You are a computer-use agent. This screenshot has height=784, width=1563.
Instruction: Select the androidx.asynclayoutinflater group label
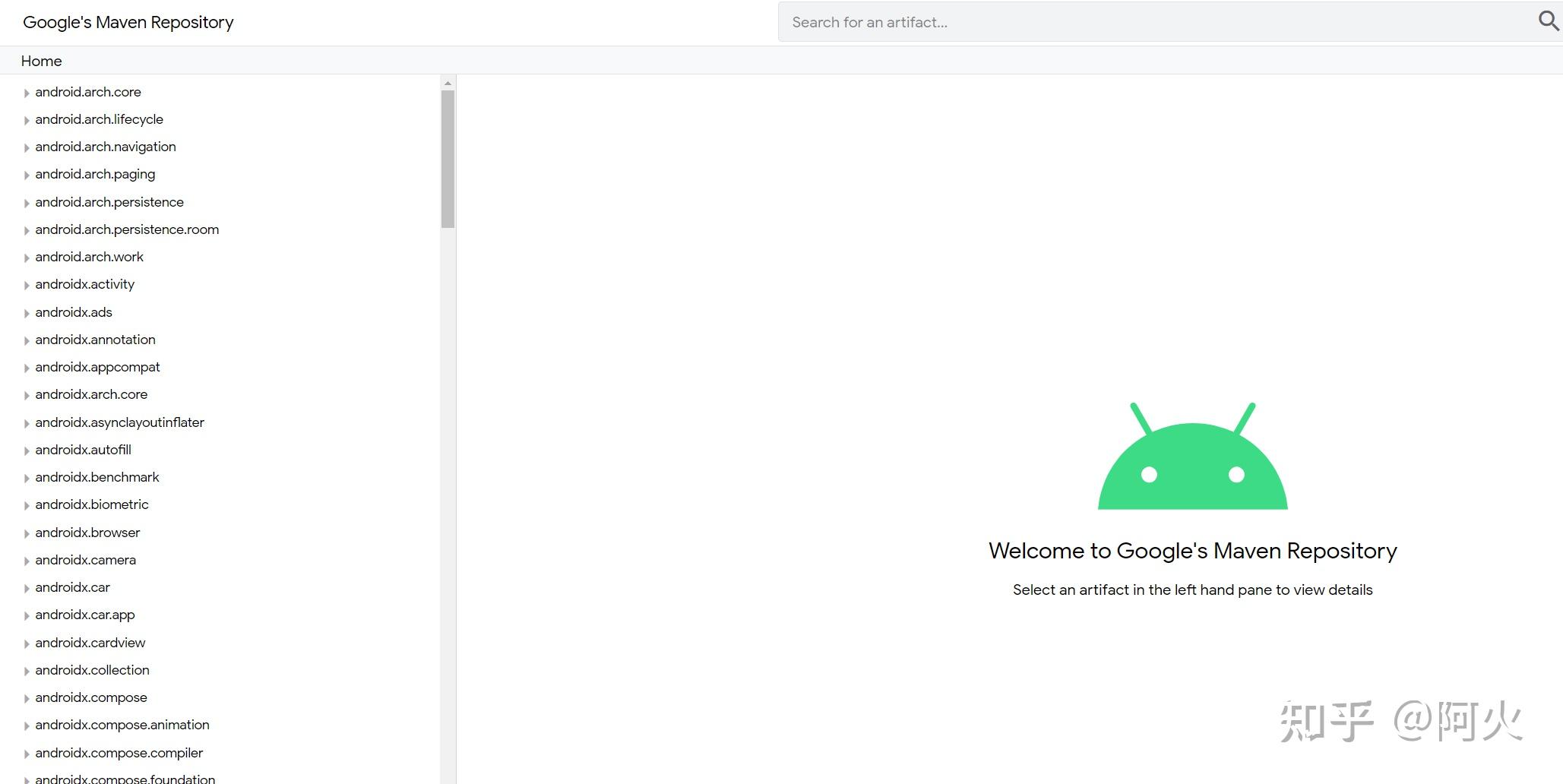[x=119, y=422]
